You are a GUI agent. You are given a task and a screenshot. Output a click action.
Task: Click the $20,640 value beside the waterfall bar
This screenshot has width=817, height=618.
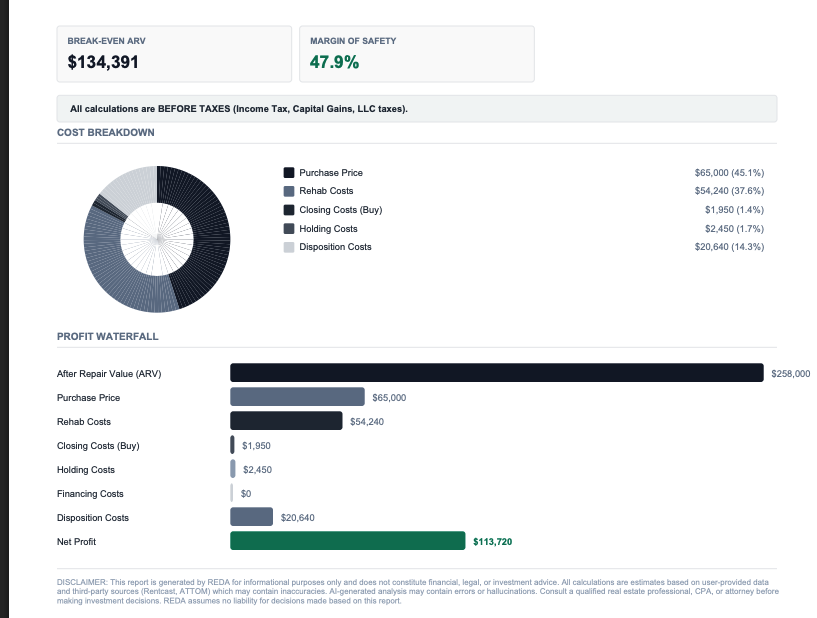click(x=298, y=518)
